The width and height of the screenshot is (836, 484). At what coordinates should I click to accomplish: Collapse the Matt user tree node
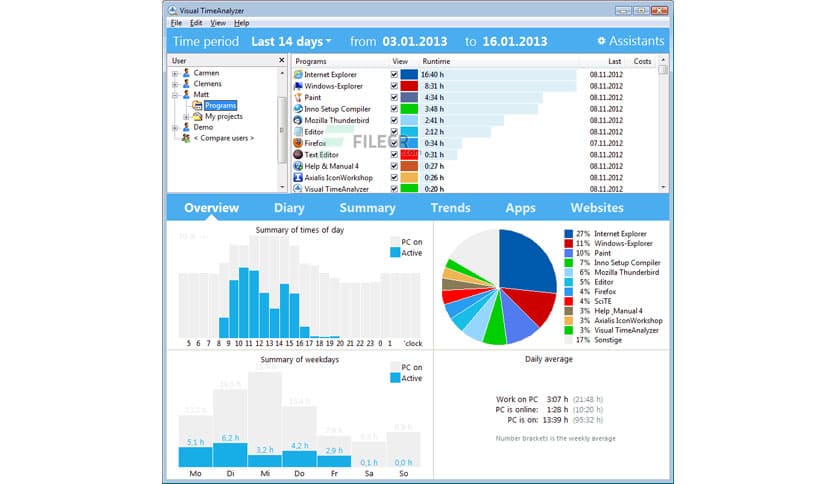pyautogui.click(x=175, y=95)
